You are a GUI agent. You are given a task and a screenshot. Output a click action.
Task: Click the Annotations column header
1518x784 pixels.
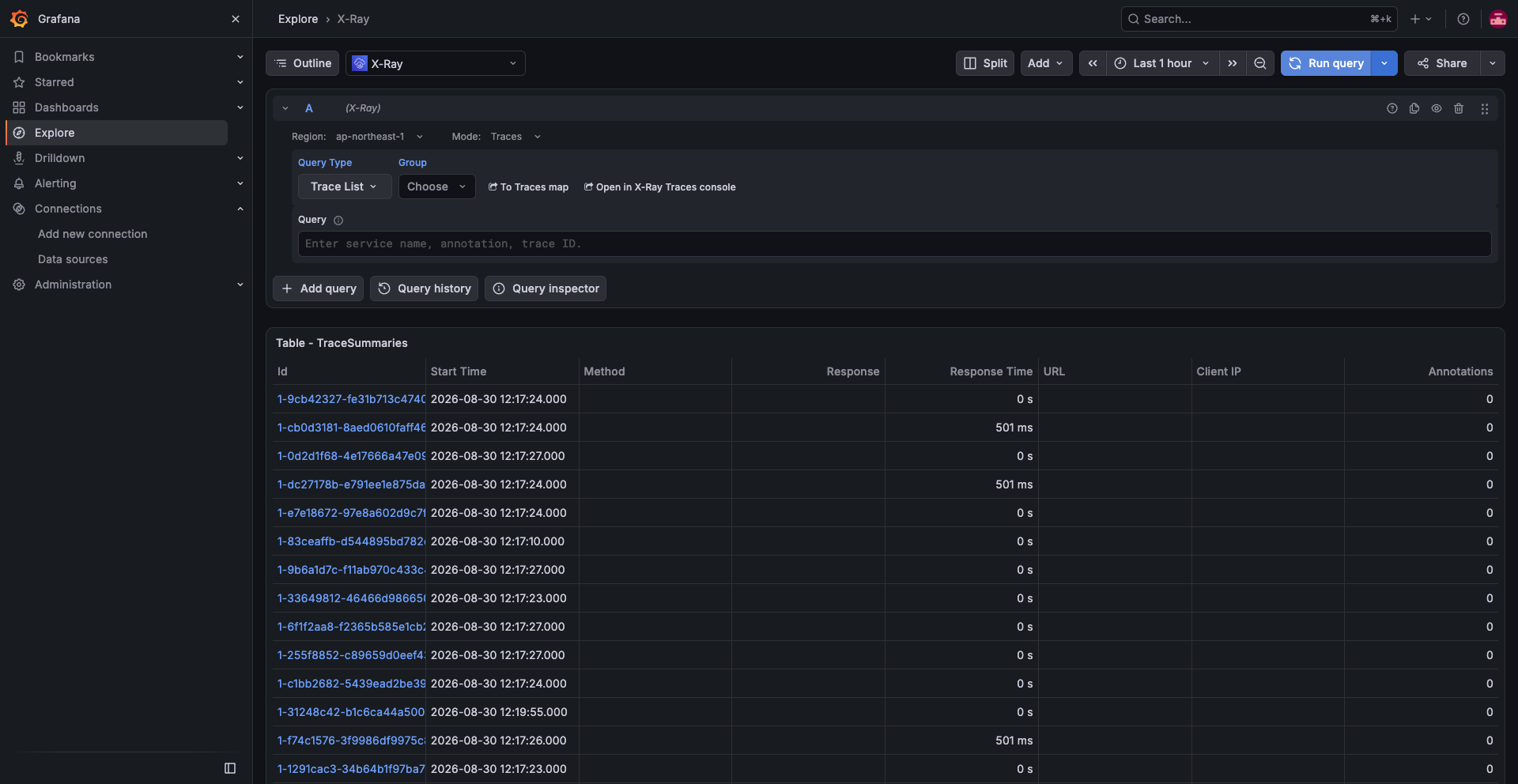(1460, 371)
